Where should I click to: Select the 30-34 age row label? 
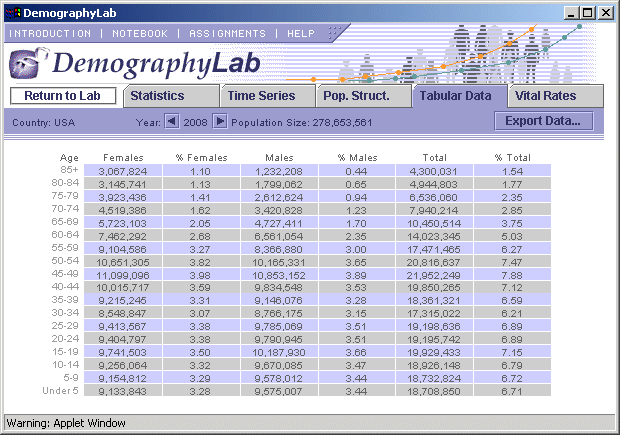pos(65,313)
